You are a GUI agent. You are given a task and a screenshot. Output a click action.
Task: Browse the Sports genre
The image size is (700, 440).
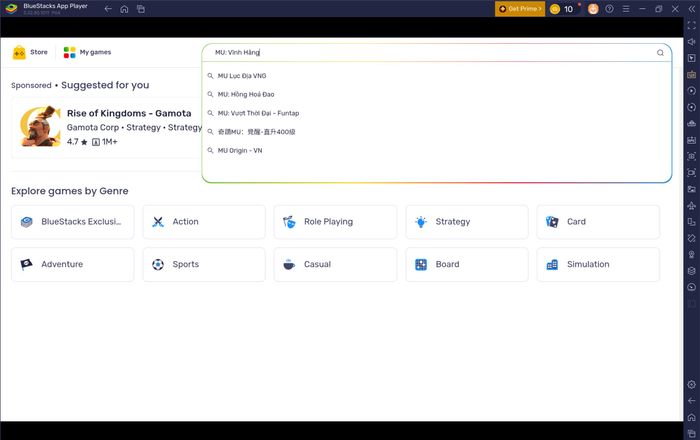pyautogui.click(x=204, y=265)
